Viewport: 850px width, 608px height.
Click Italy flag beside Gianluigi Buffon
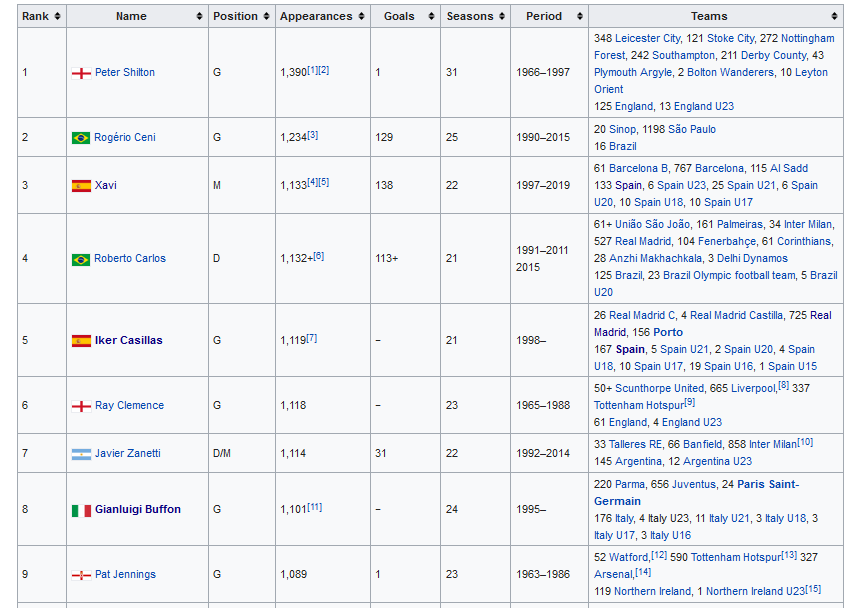pos(81,510)
